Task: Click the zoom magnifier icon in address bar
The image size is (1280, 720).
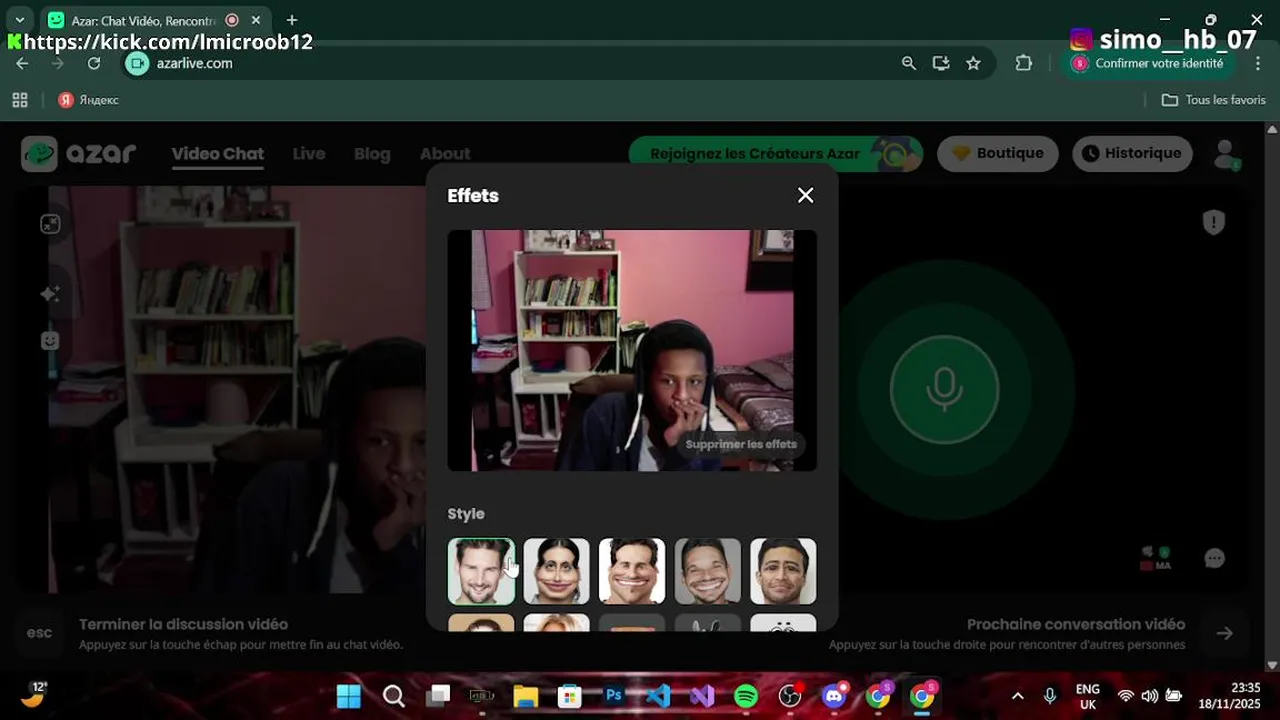Action: pyautogui.click(x=908, y=63)
